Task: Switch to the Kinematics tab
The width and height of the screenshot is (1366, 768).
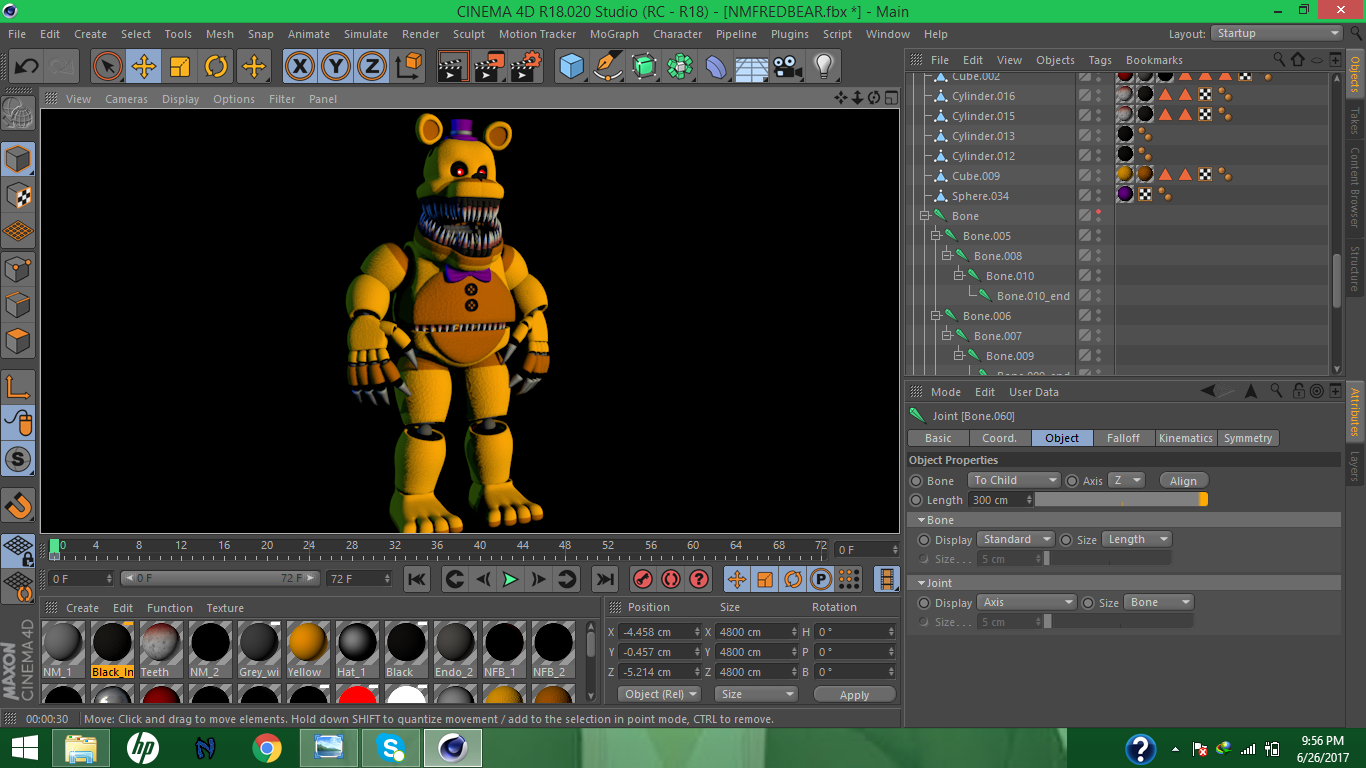Action: (x=1185, y=438)
